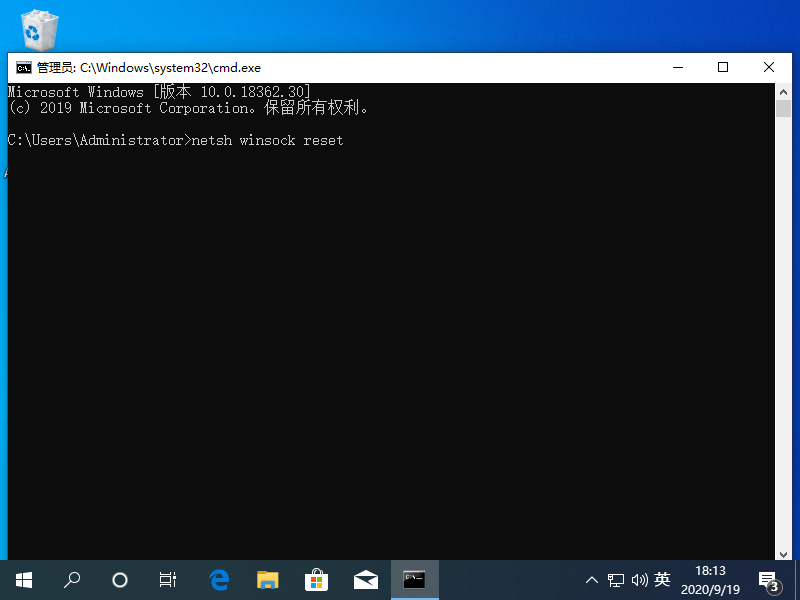The height and width of the screenshot is (600, 800).
Task: Open taskbar Search magnifier
Action: (x=72, y=579)
